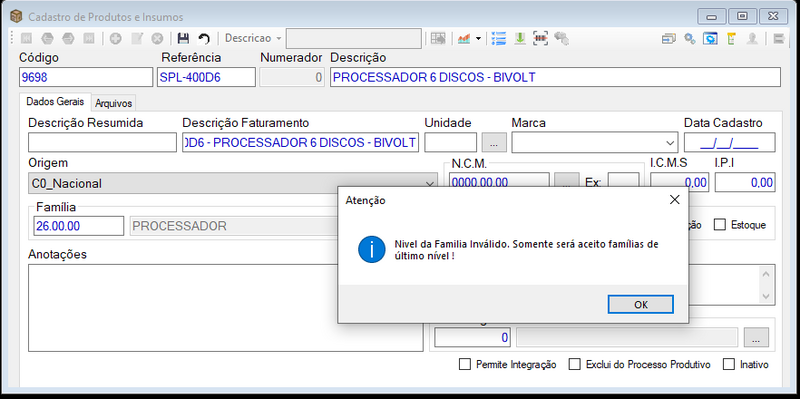This screenshot has height=399, width=800.
Task: Enable Permite Integração checkbox
Action: (465, 364)
